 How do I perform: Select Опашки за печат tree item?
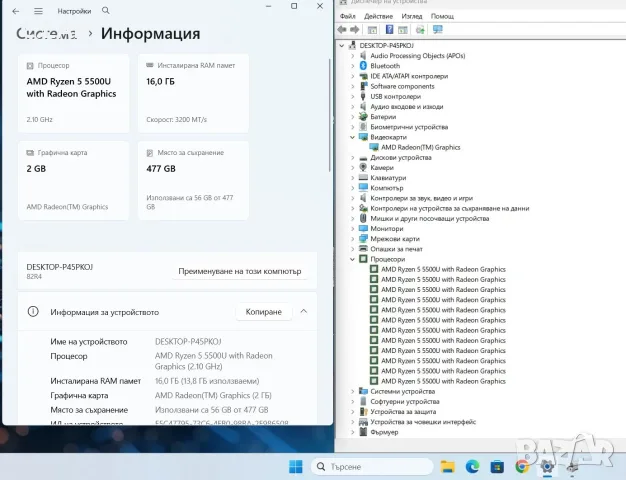(396, 249)
